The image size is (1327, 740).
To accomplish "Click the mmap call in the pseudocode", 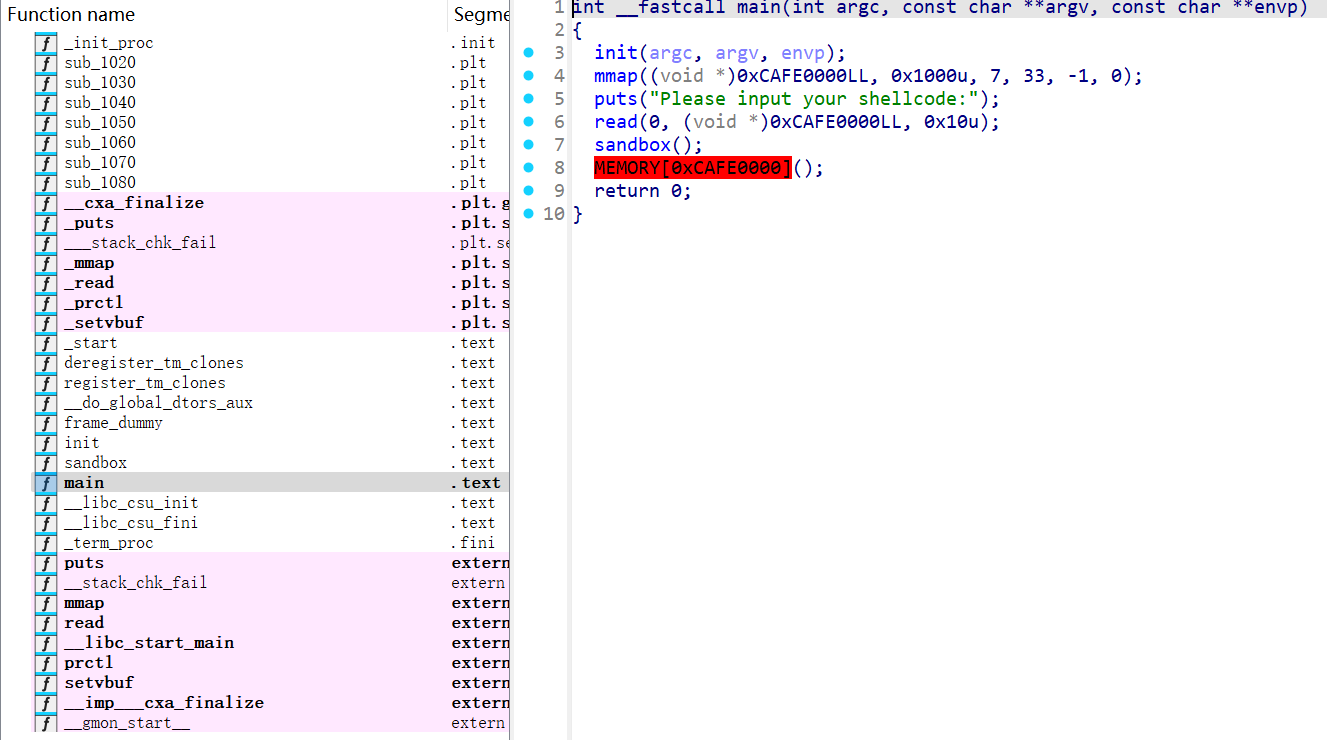I will (x=616, y=75).
